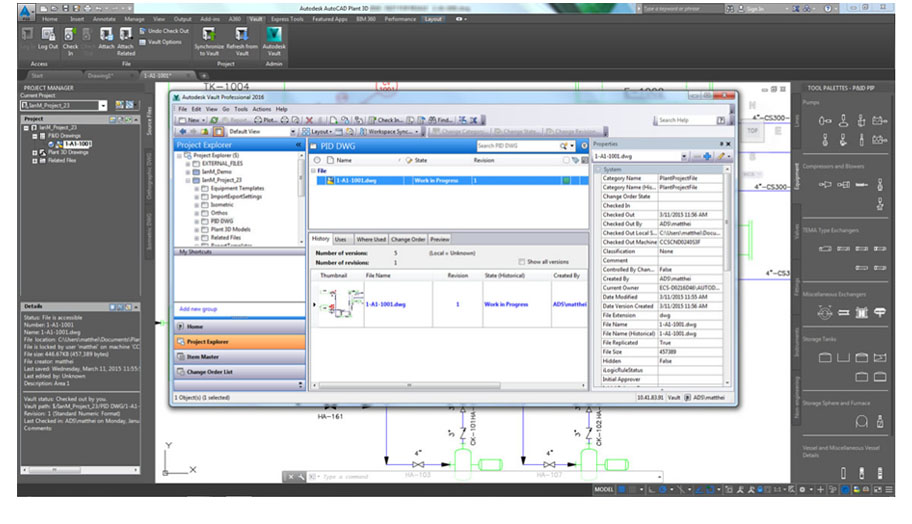Click the Check In button in Vault
Screen dimensions: 912x524
click(386, 120)
